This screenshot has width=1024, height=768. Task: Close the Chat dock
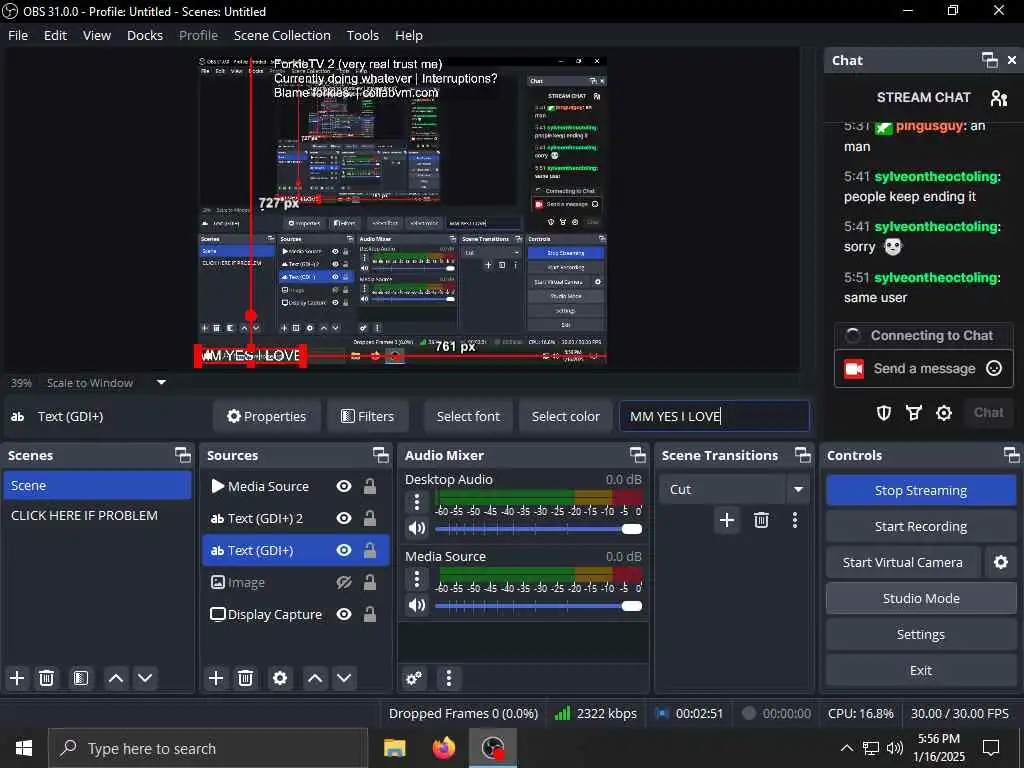click(1012, 60)
